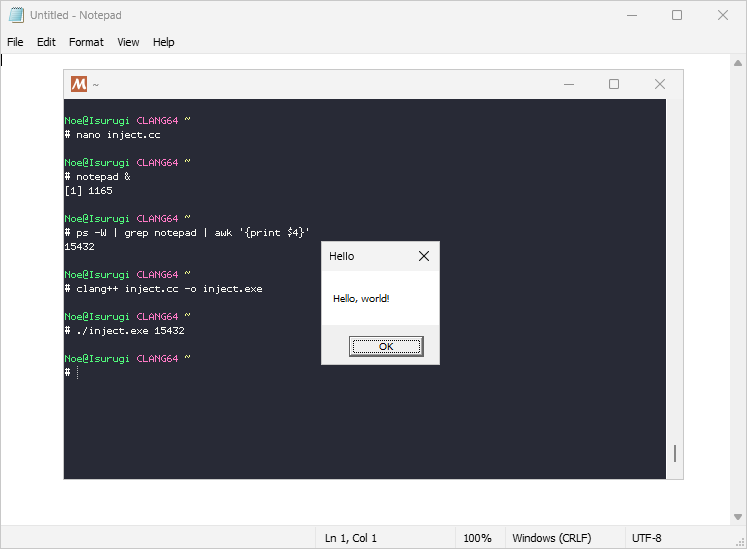
Task: Close the Notepad window
Action: click(723, 15)
